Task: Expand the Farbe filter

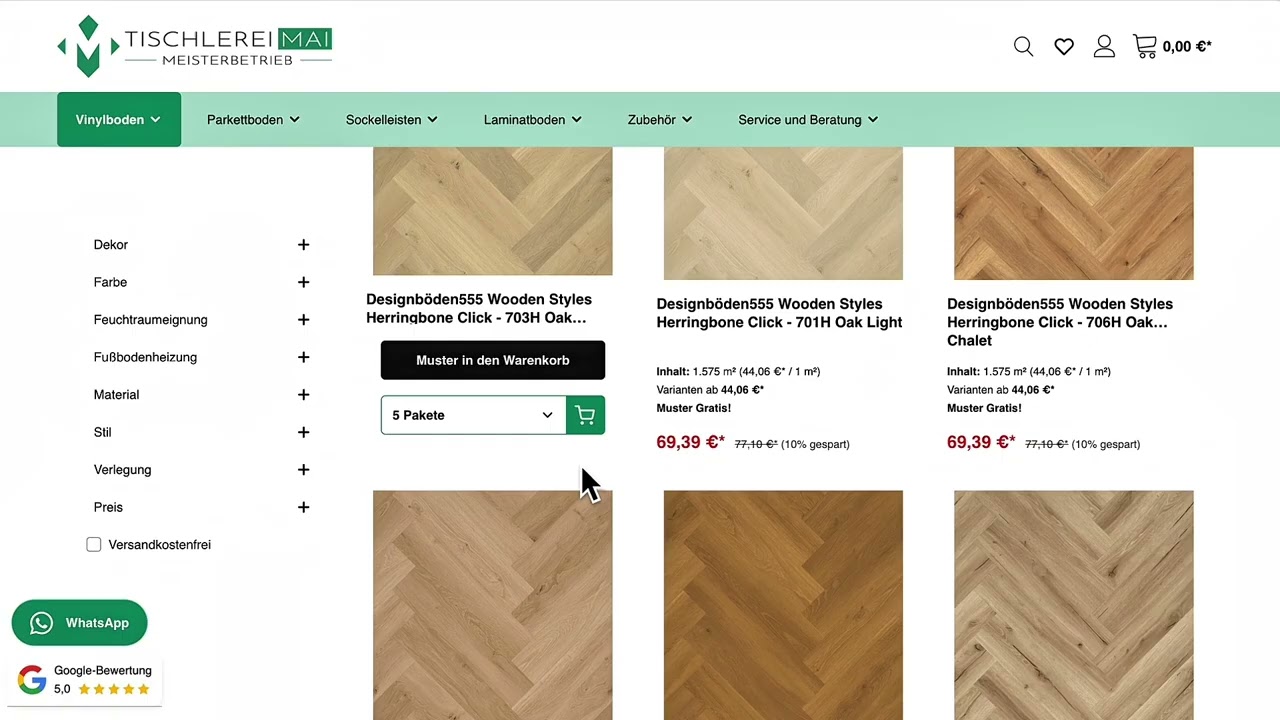Action: [x=303, y=282]
